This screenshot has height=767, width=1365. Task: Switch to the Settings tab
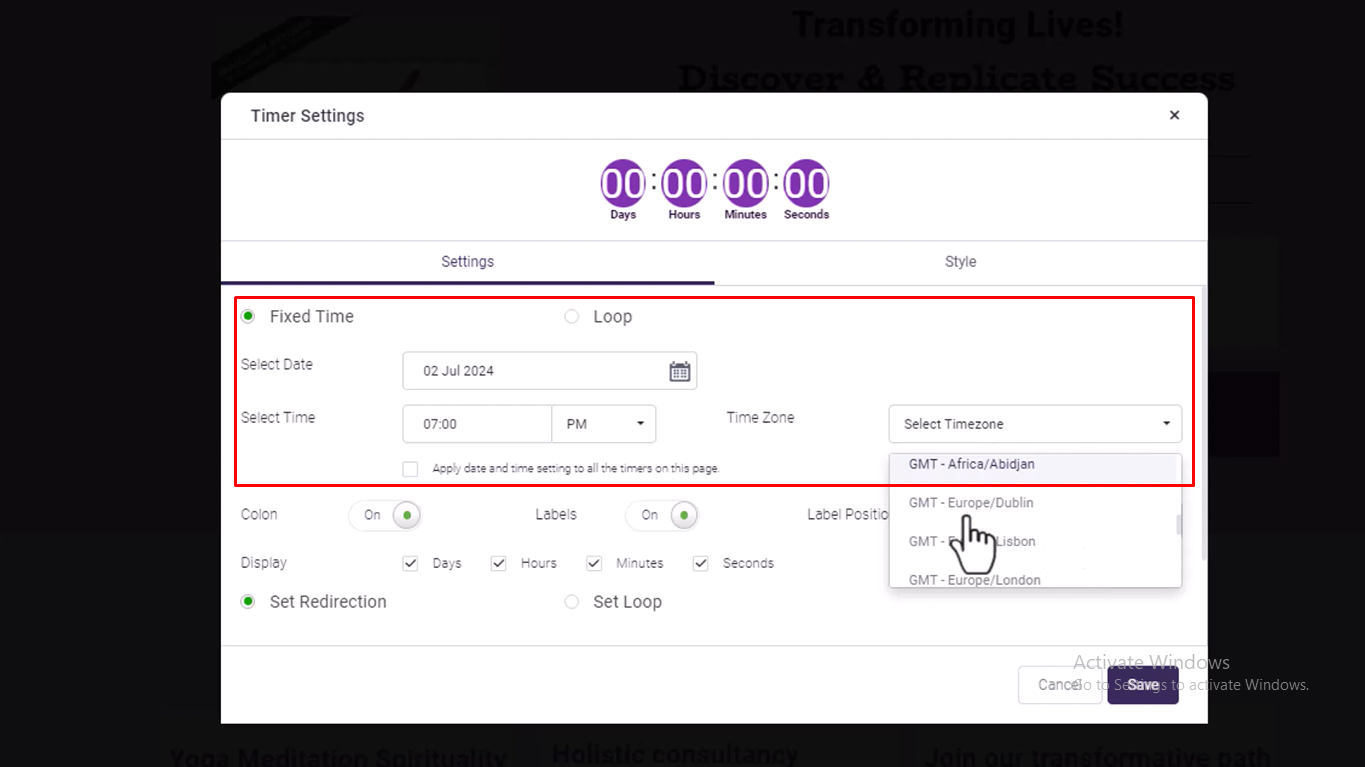point(468,262)
